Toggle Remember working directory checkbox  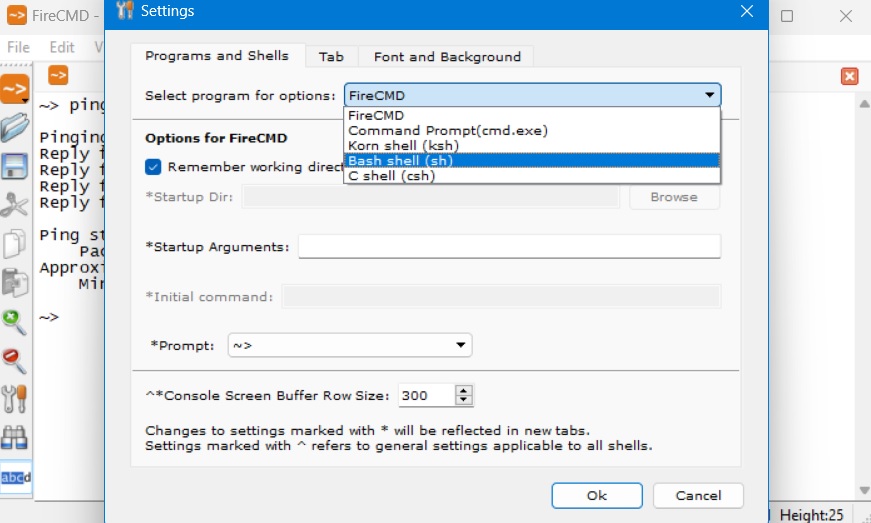pos(153,167)
